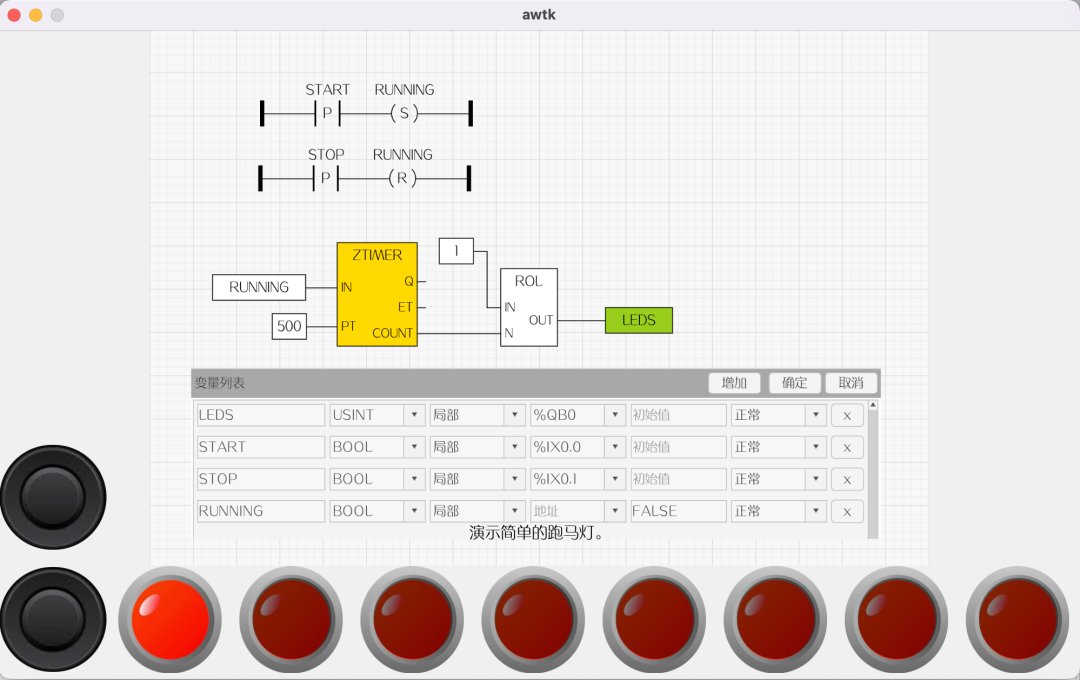Viewport: 1080px width, 680px height.
Task: Select the RUNNING reset coil (R)
Action: (402, 179)
